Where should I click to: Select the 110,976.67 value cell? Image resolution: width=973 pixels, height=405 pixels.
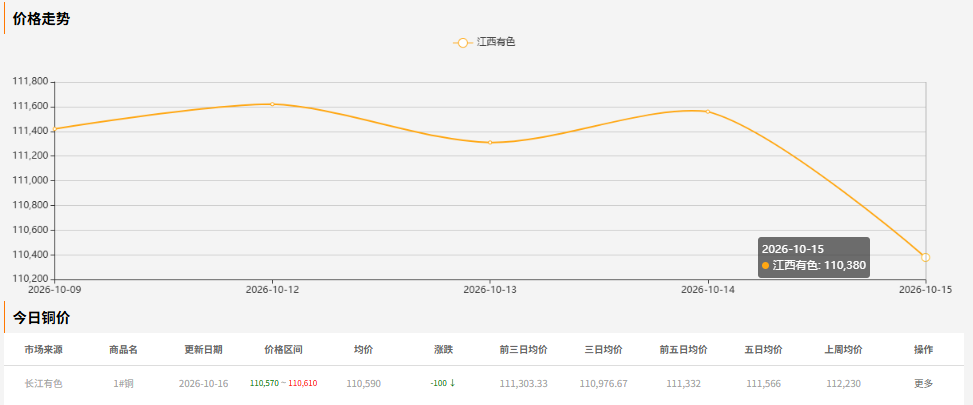tap(604, 384)
